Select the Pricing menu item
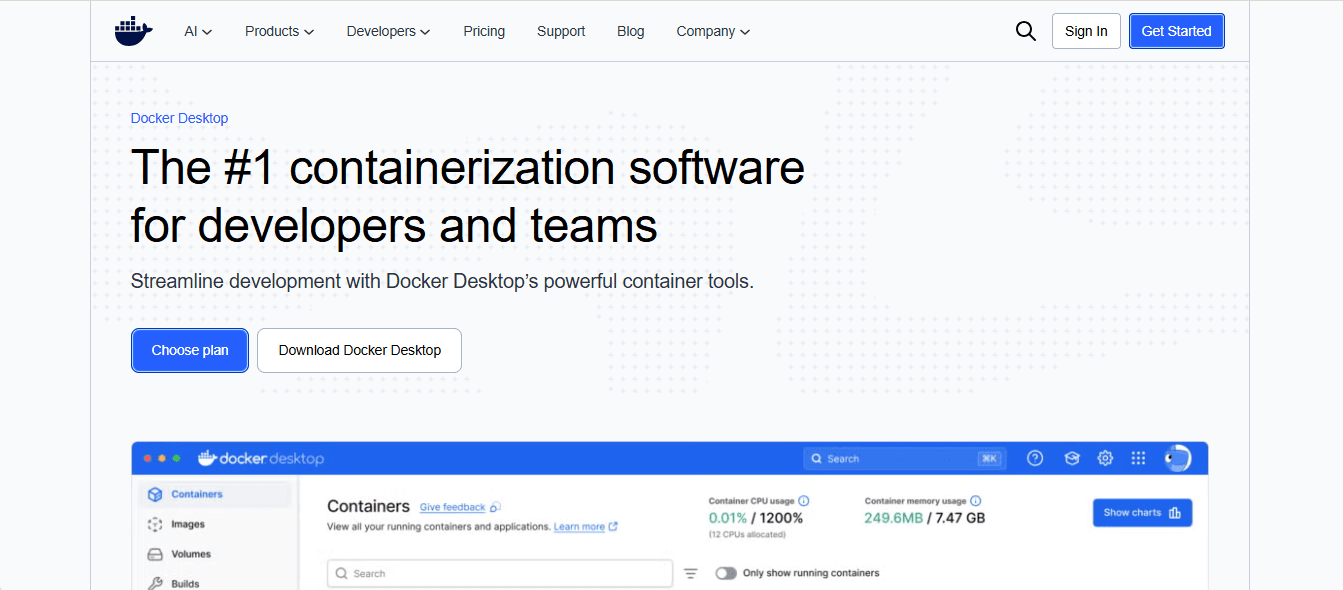 [x=484, y=31]
